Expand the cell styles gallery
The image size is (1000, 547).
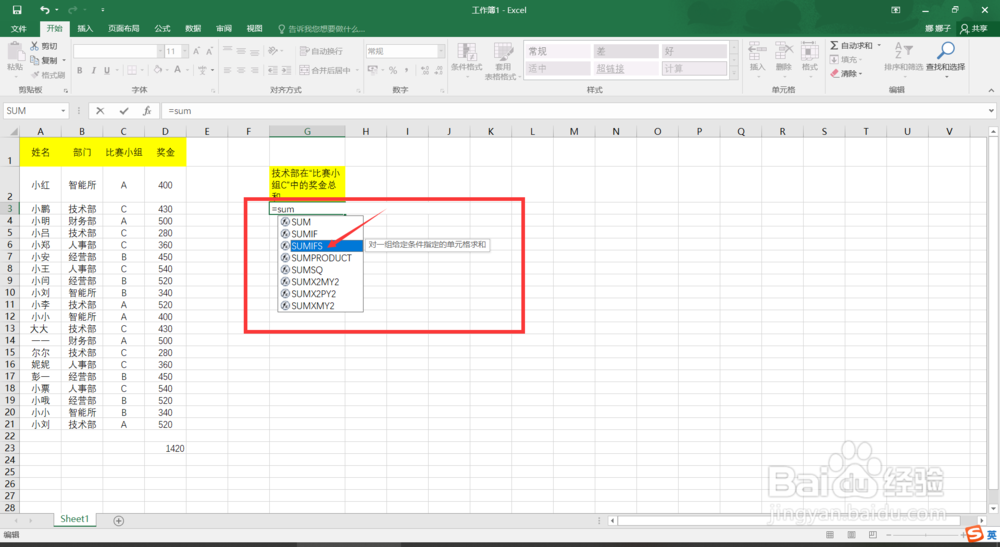tap(734, 75)
